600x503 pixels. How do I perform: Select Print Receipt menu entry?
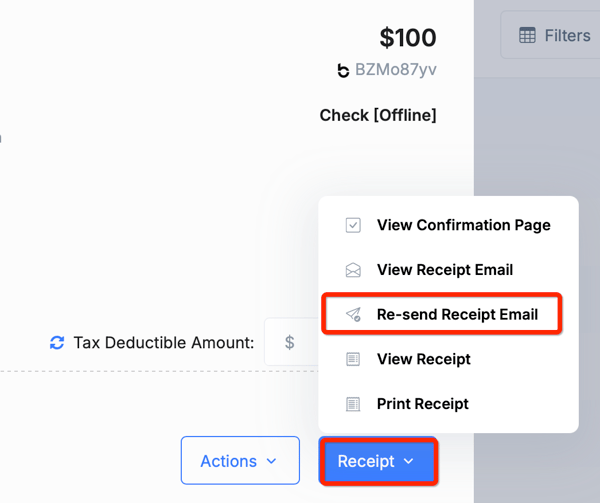448,404
